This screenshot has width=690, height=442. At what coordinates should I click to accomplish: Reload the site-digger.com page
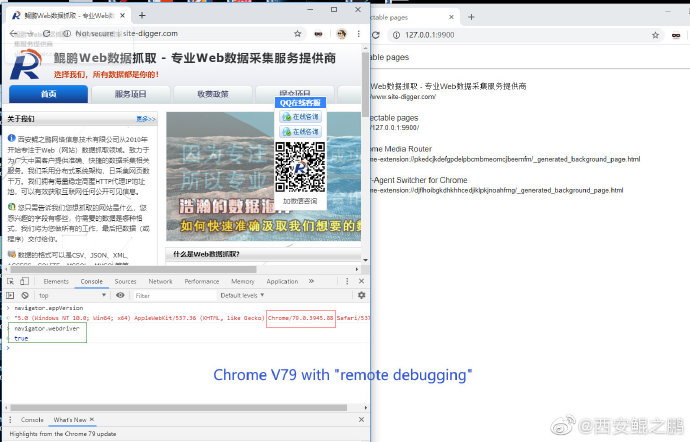[x=47, y=33]
